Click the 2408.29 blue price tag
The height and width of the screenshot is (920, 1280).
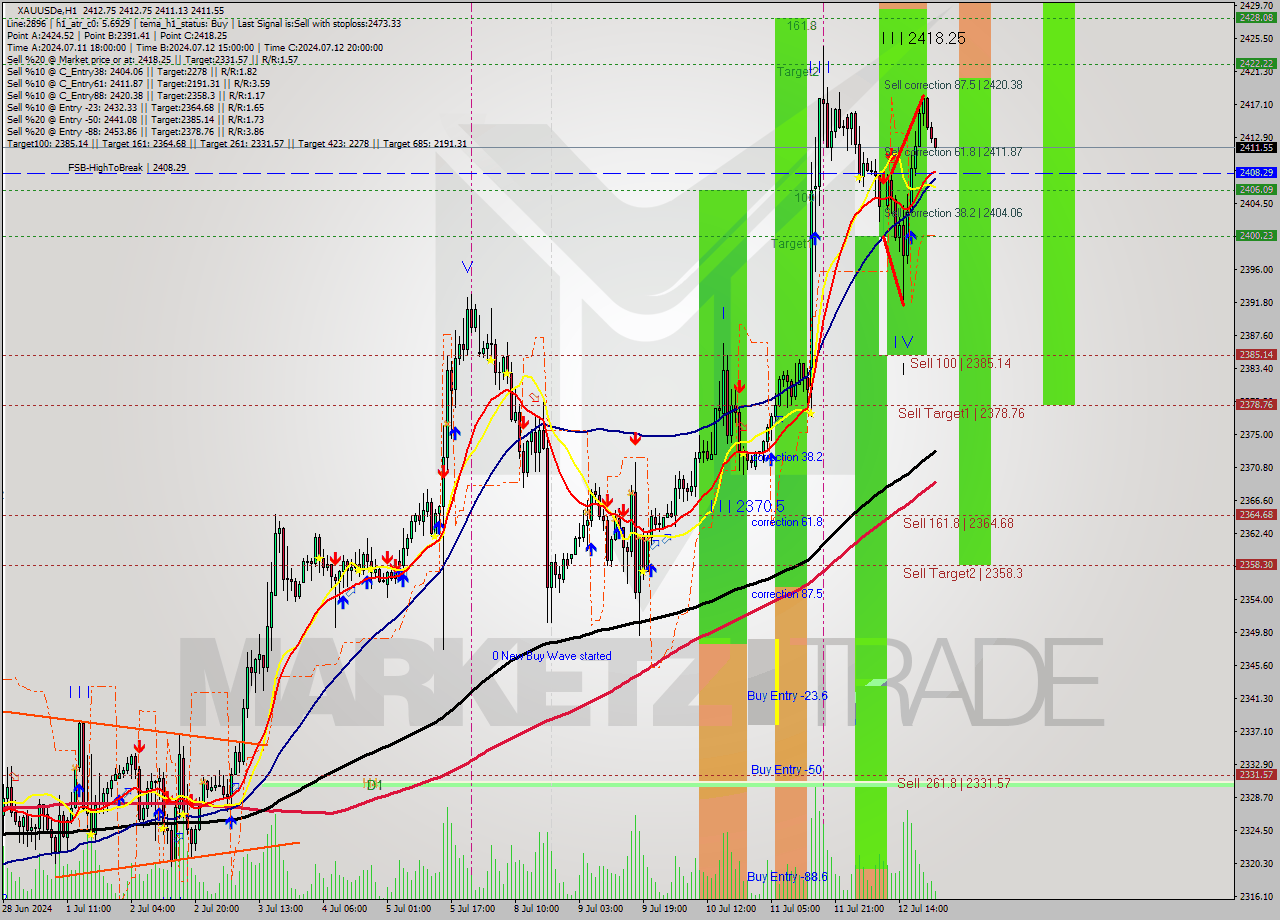pos(1255,172)
